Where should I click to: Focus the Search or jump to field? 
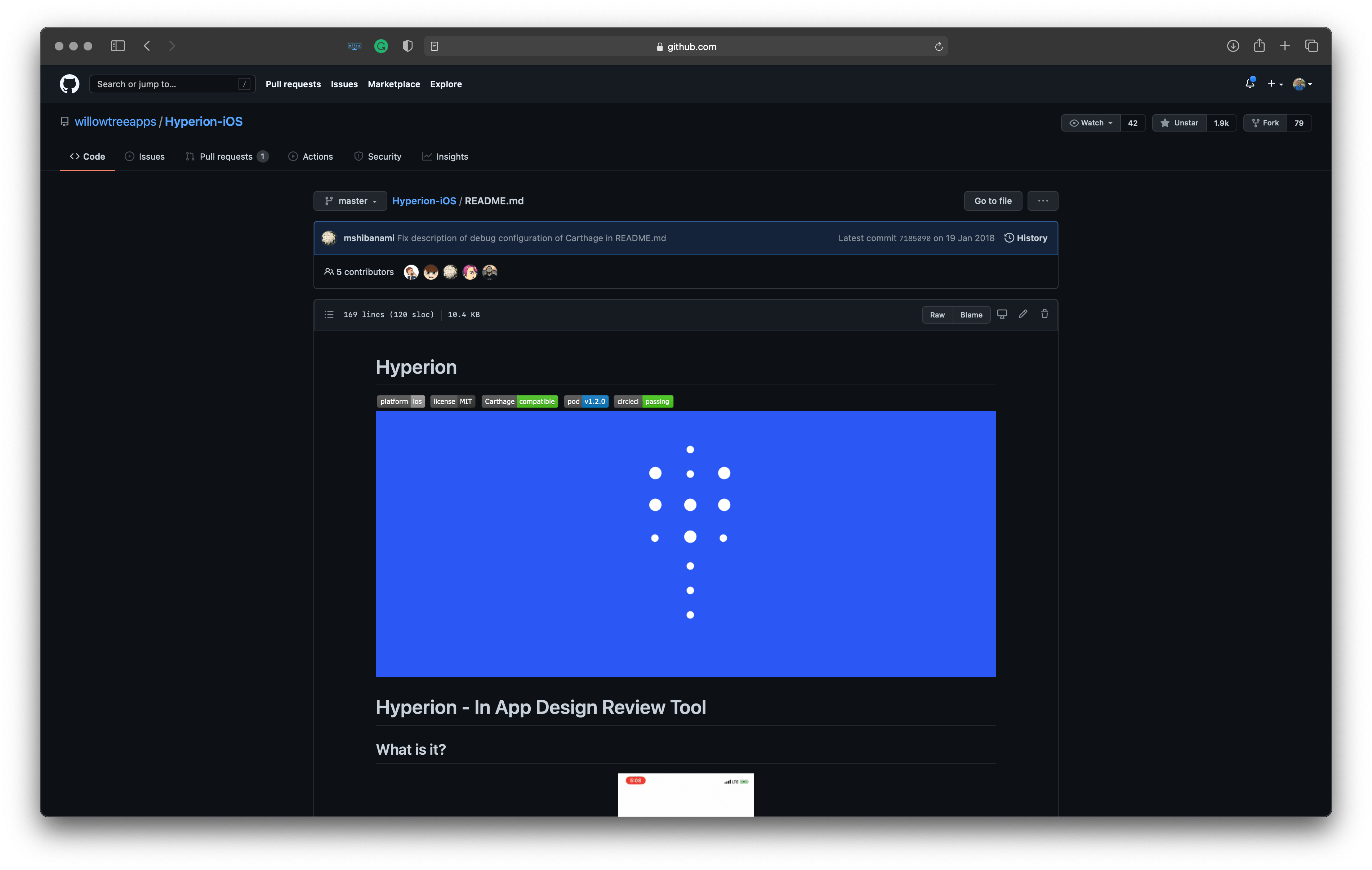(172, 84)
